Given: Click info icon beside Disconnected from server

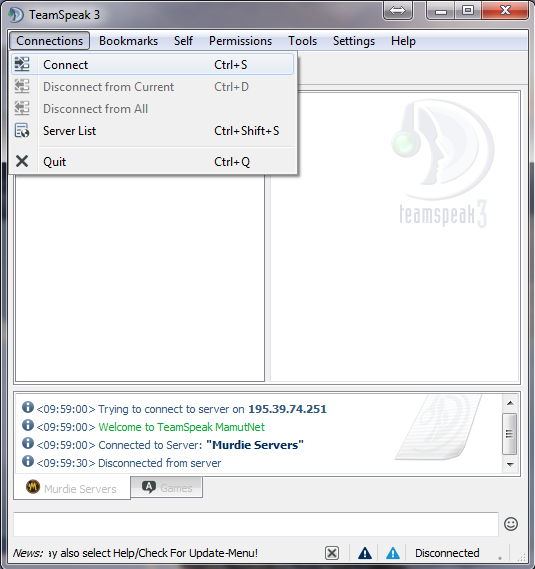Looking at the screenshot, I should coord(28,461).
